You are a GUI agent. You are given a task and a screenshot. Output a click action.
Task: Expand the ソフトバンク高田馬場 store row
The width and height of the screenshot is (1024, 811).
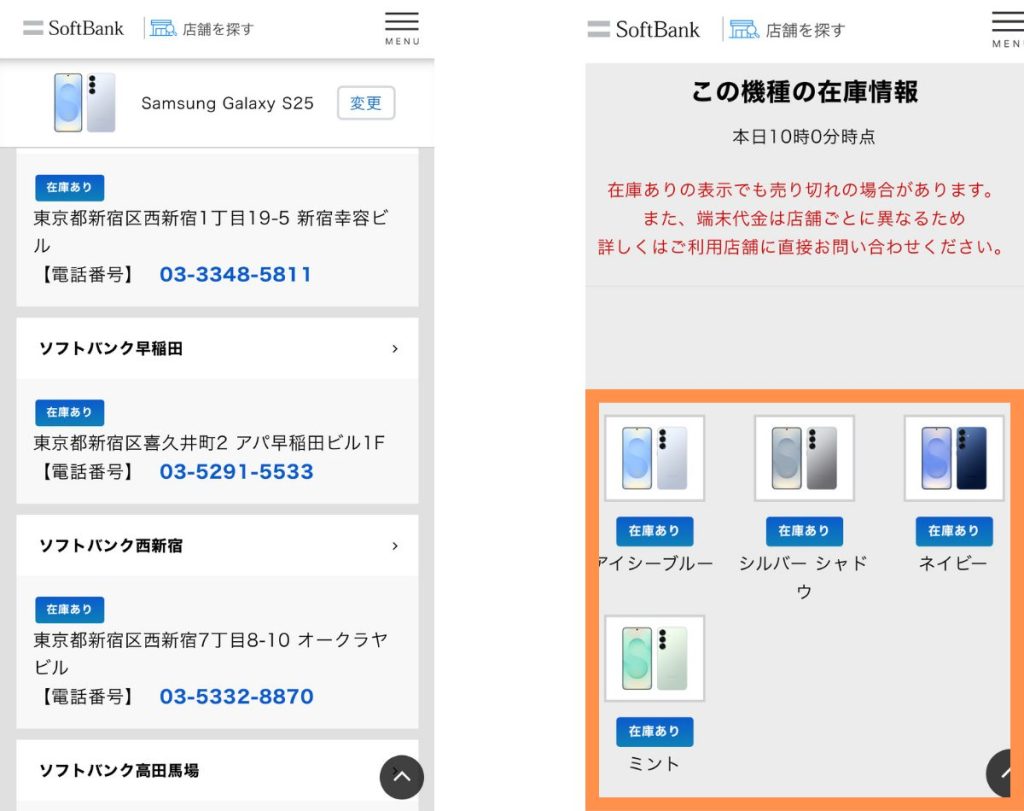point(217,771)
